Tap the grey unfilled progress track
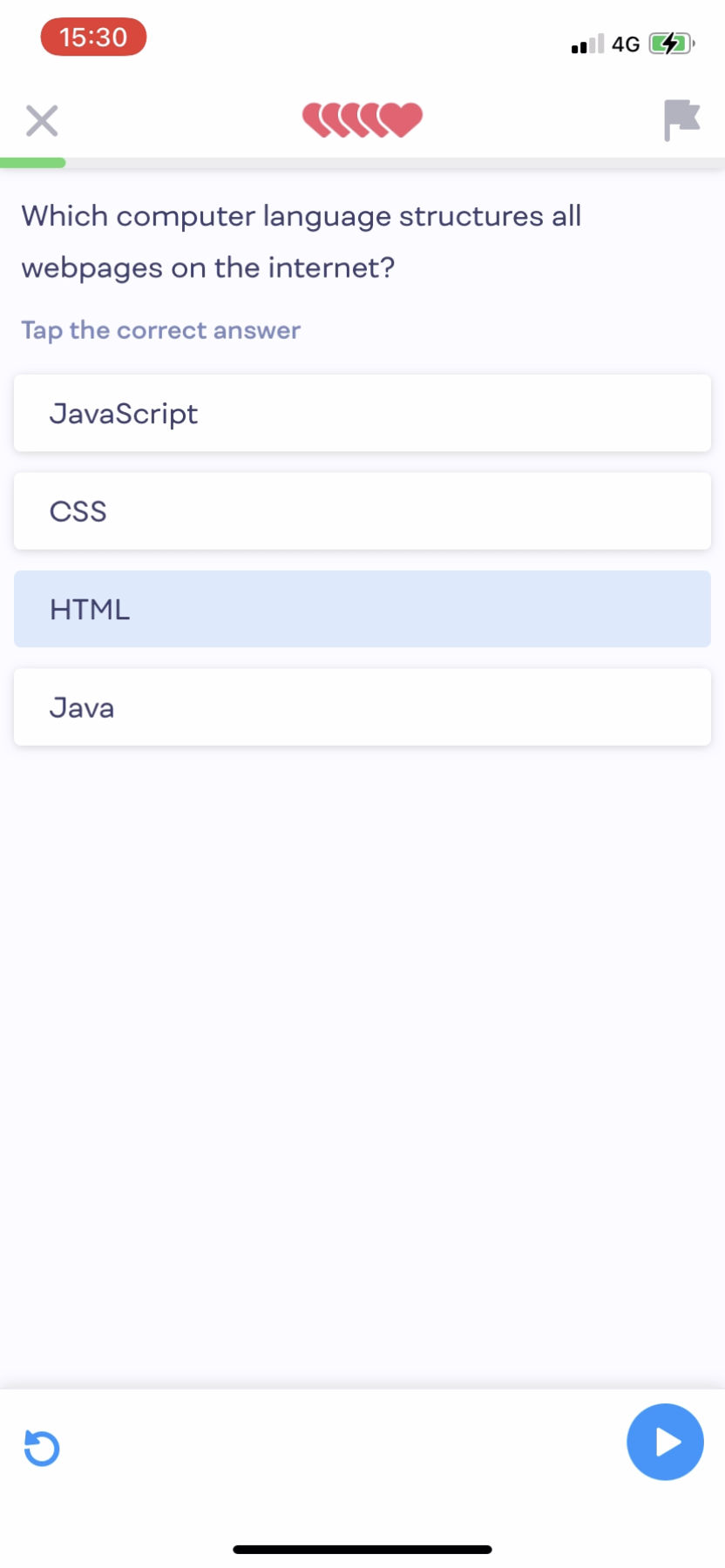 (392, 163)
